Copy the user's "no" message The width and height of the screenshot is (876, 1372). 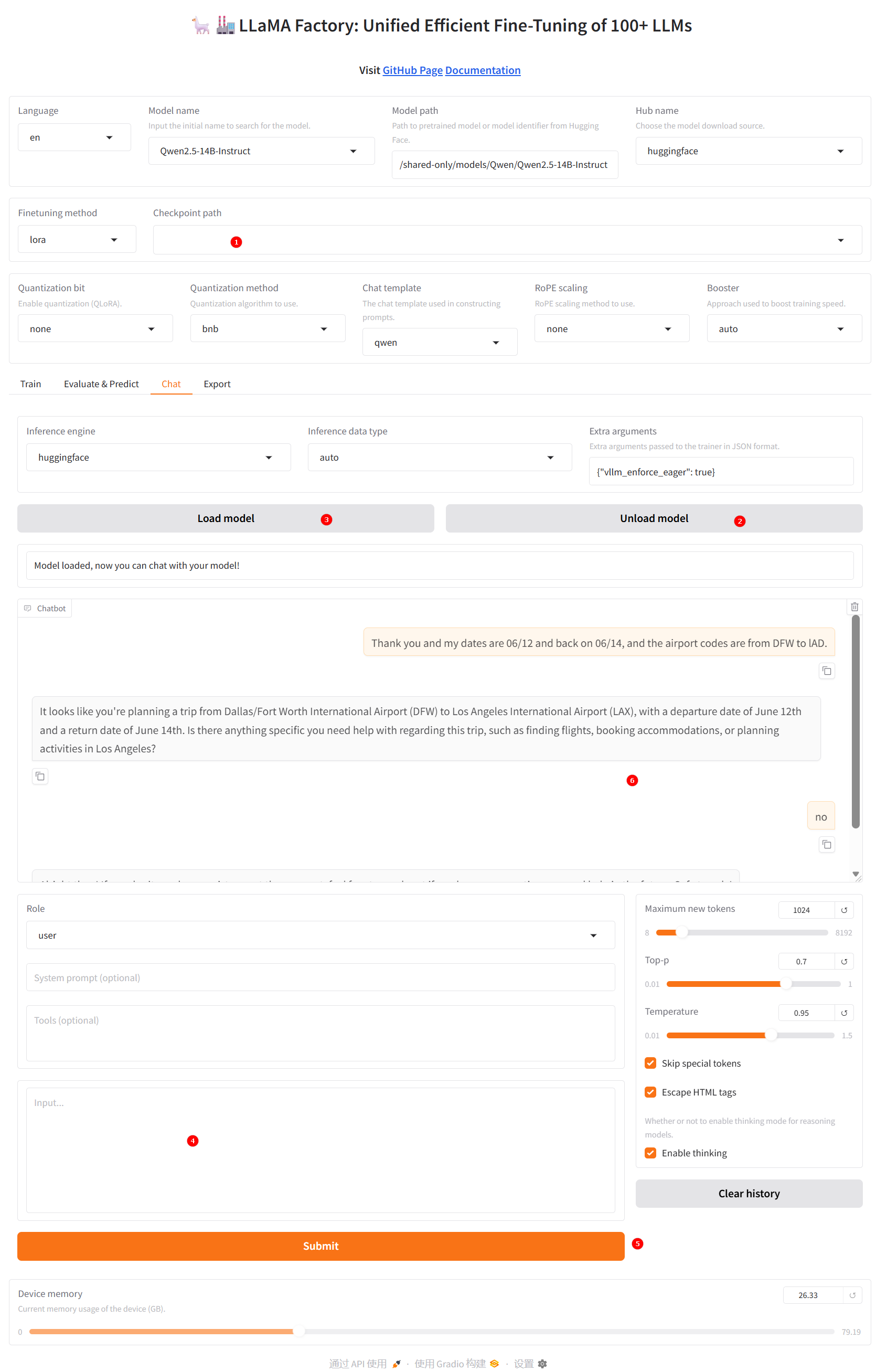coord(826,844)
